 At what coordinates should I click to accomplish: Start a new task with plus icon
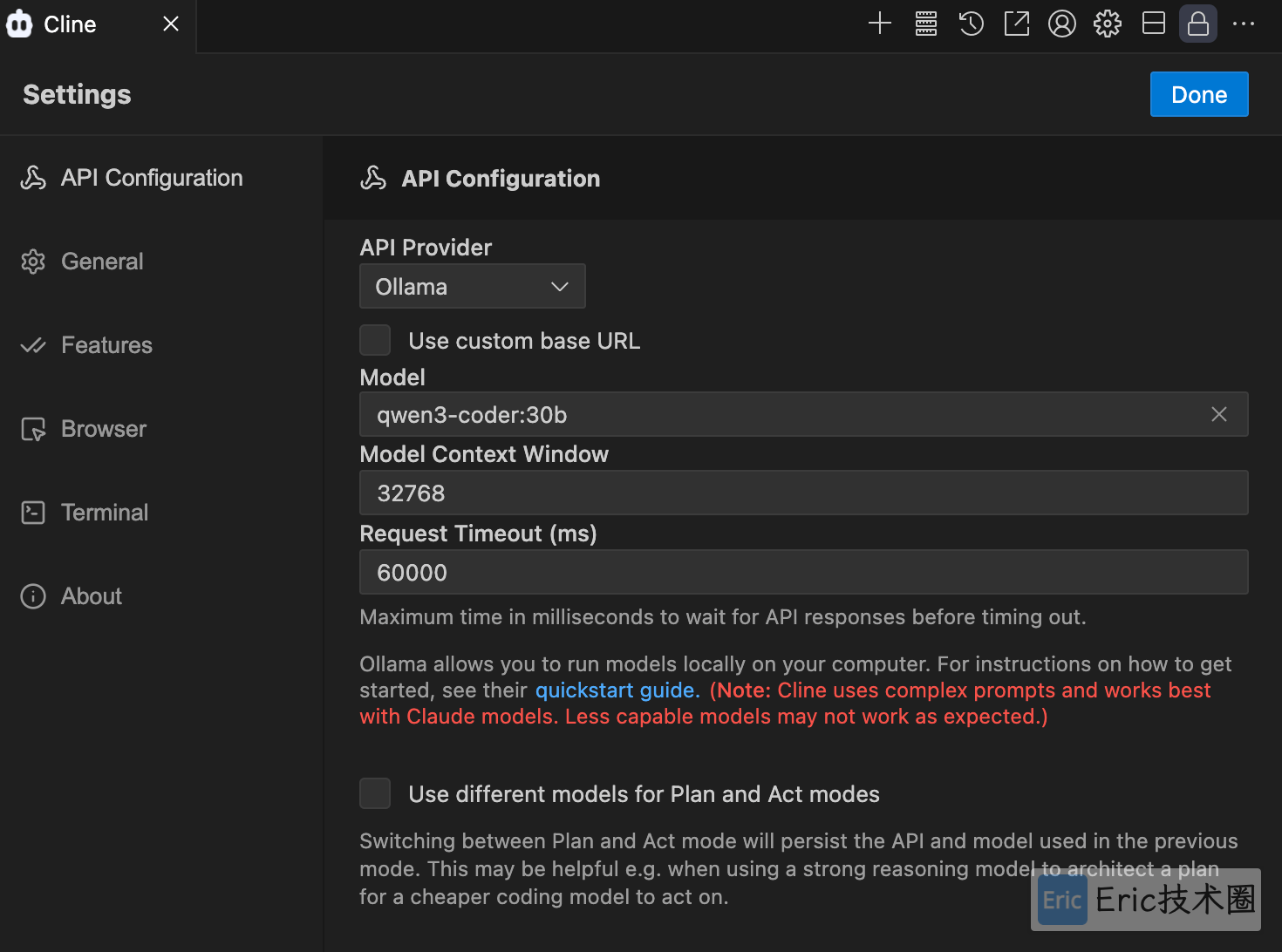[x=880, y=24]
